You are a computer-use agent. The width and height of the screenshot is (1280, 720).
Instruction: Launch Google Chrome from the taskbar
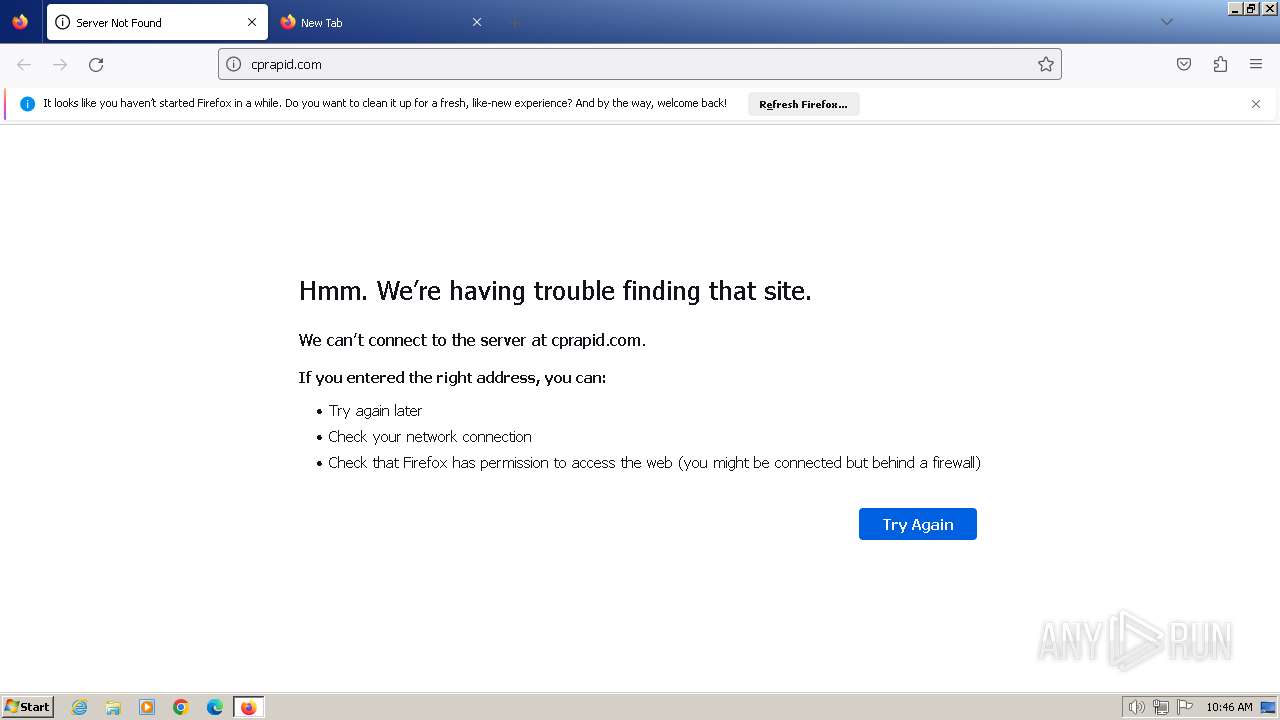tap(181, 707)
